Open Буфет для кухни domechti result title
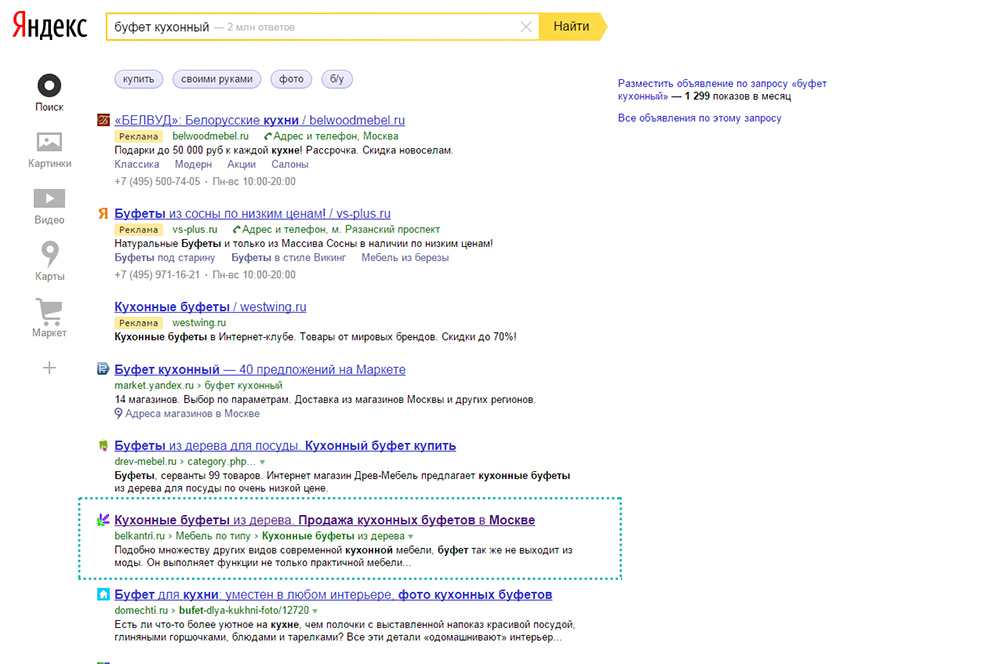The height and width of the screenshot is (664, 1000). pos(334,594)
